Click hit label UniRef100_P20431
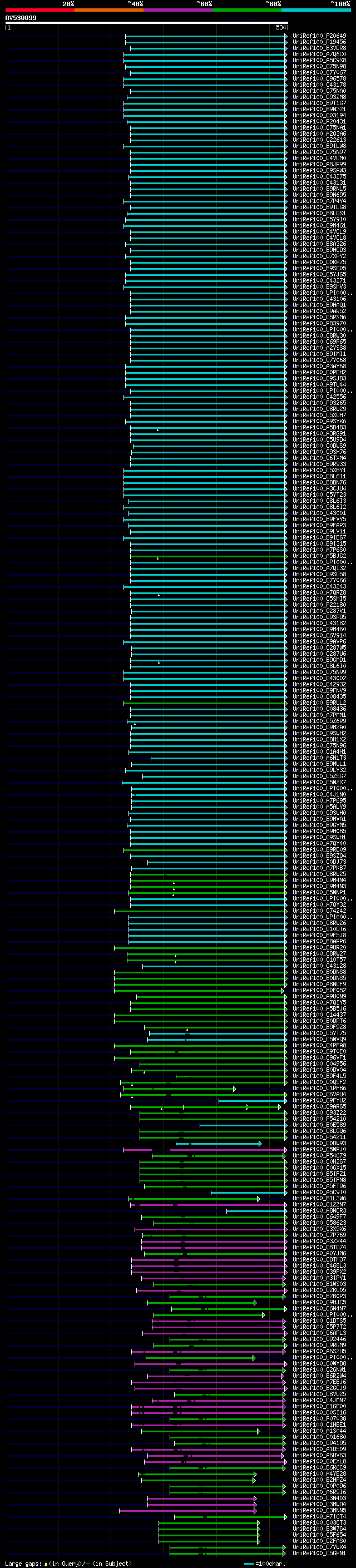This screenshot has height=1568, width=356. (319, 122)
